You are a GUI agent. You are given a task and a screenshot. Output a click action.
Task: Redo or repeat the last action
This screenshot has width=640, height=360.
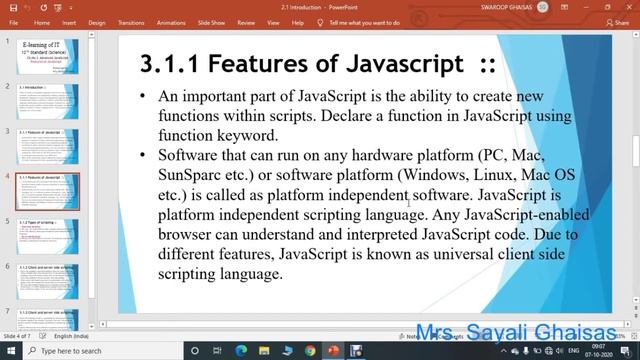pyautogui.click(x=43, y=8)
